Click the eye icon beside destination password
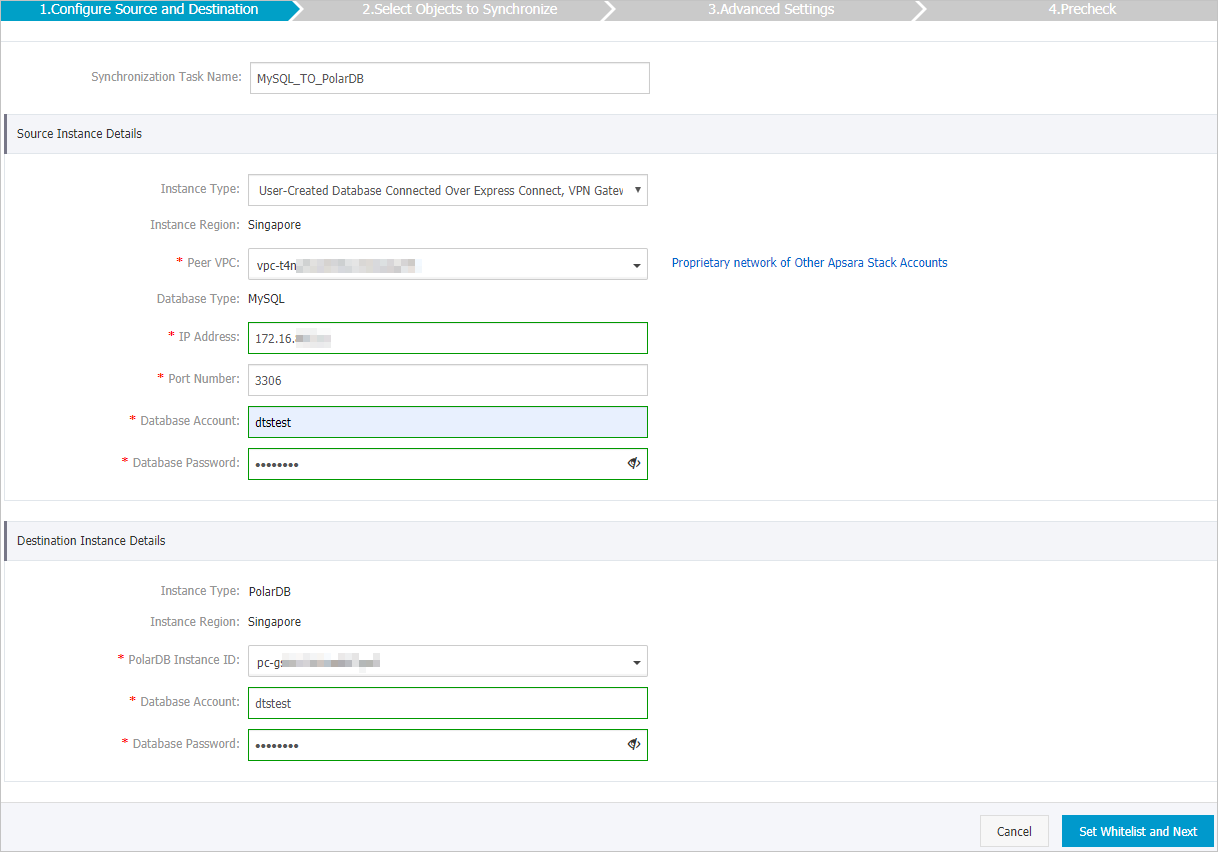The image size is (1218, 852). pos(633,744)
